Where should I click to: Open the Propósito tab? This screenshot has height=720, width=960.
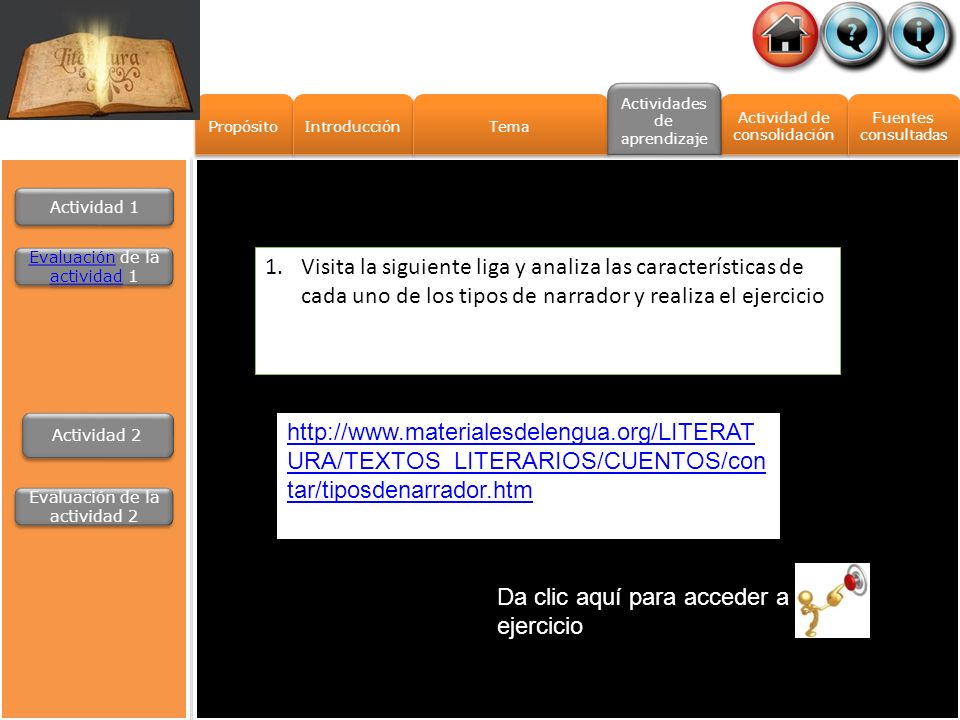point(244,126)
